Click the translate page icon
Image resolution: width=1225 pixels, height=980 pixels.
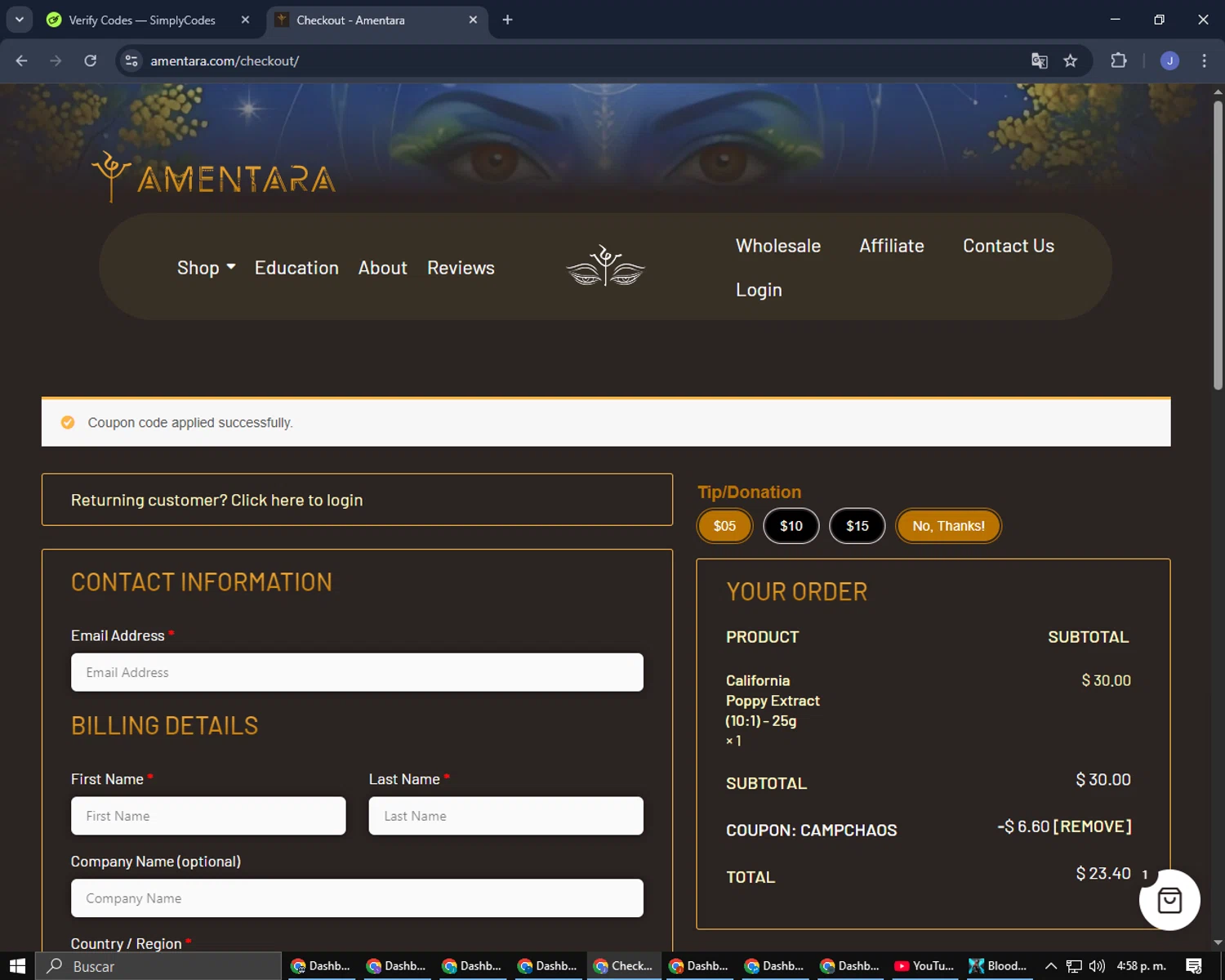tap(1039, 60)
